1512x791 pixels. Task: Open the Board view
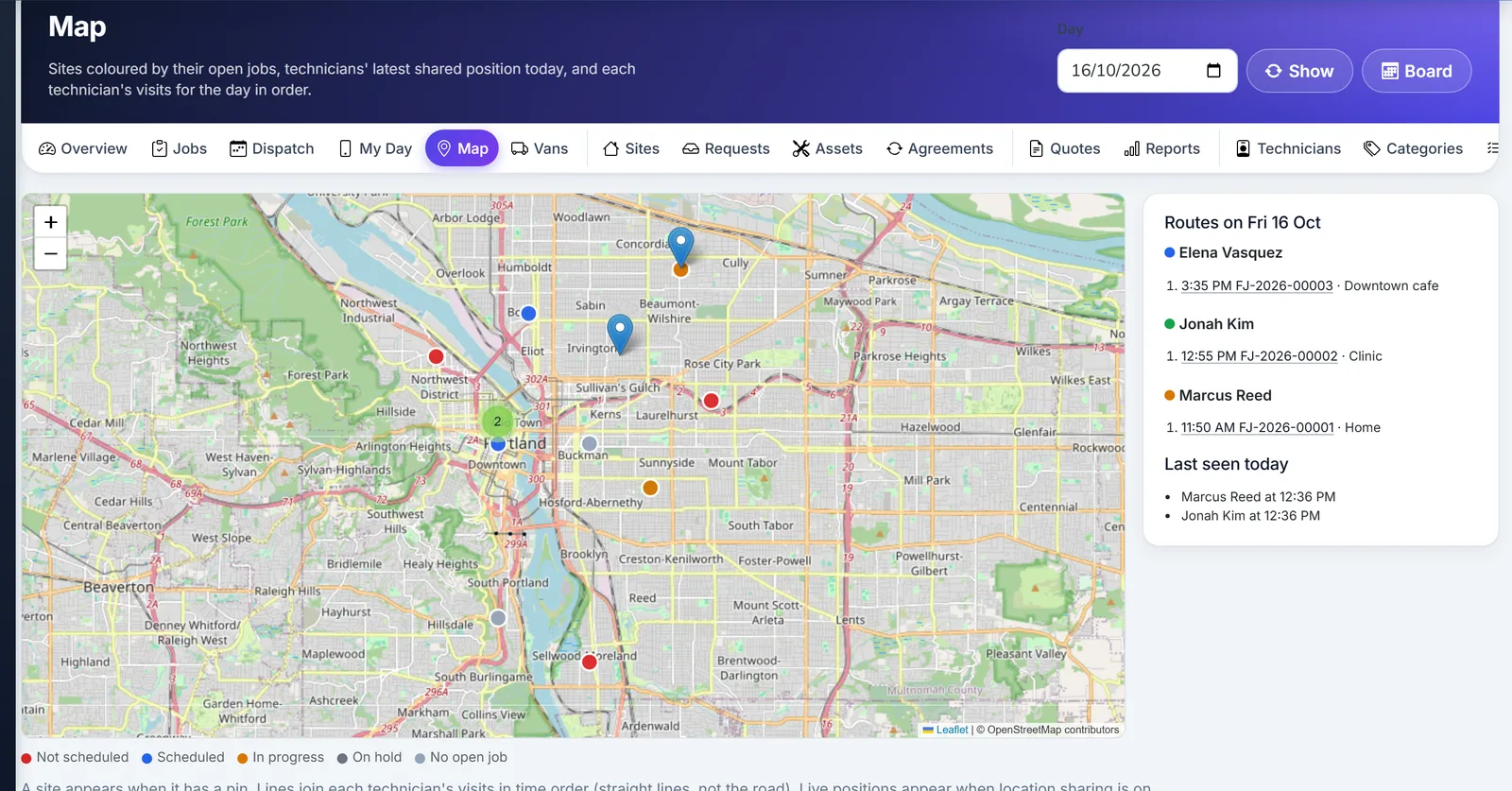1417,71
